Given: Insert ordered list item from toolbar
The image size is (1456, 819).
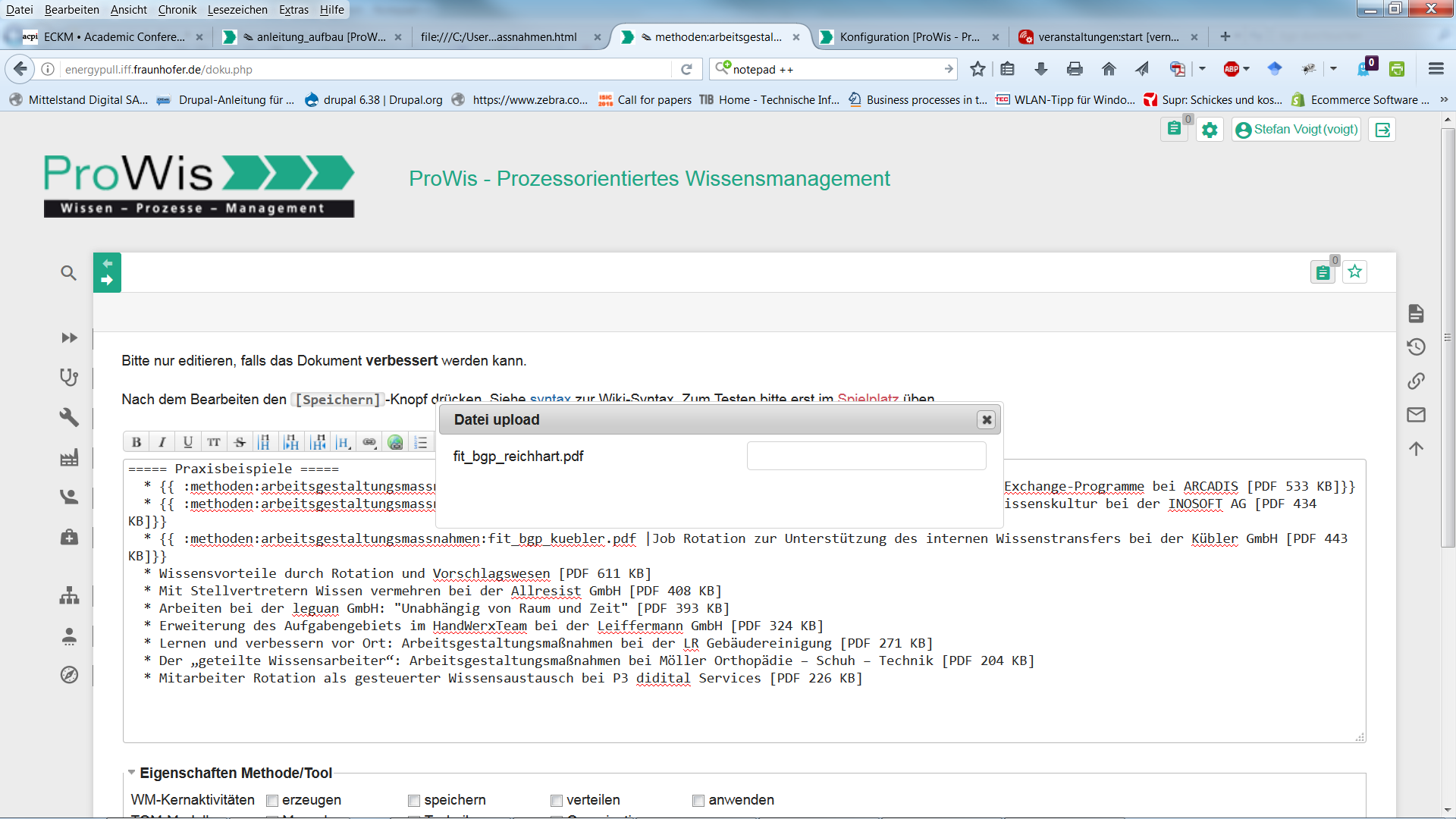Looking at the screenshot, I should (x=421, y=442).
